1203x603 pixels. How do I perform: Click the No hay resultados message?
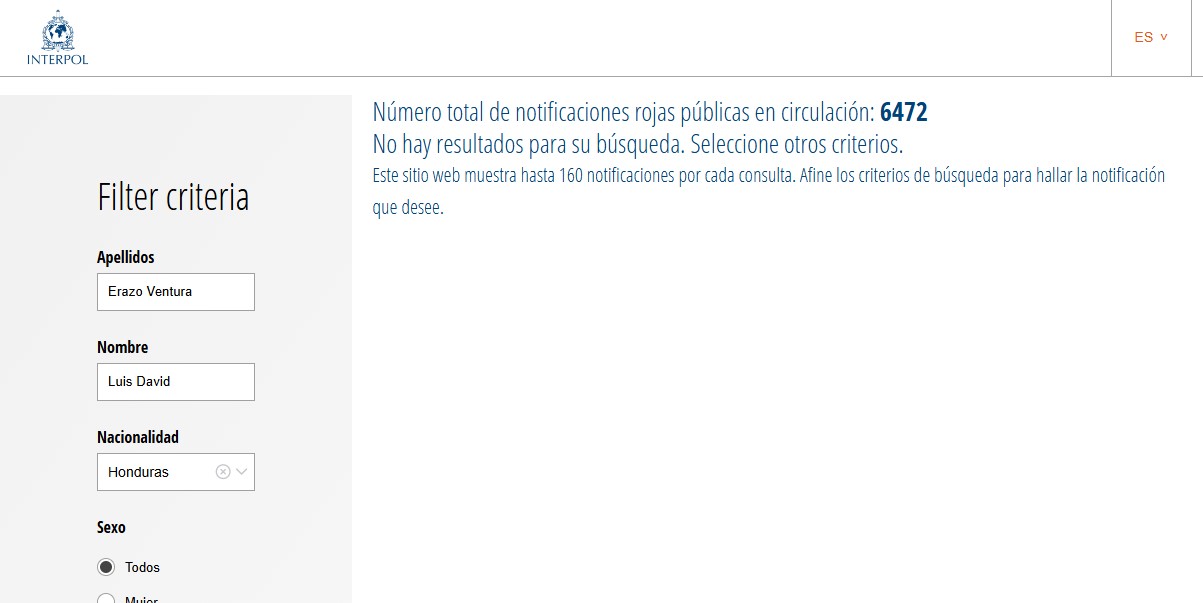point(637,144)
